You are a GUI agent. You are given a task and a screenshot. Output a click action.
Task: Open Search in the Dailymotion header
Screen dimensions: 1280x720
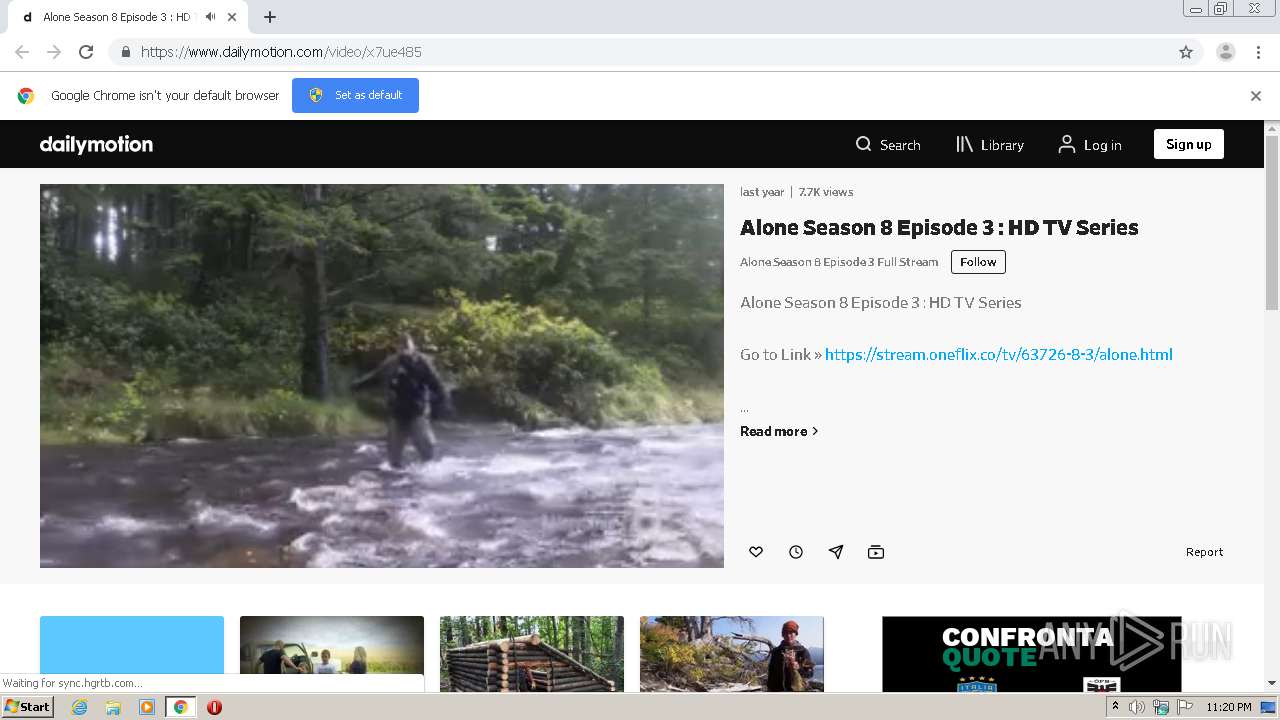[x=888, y=145]
